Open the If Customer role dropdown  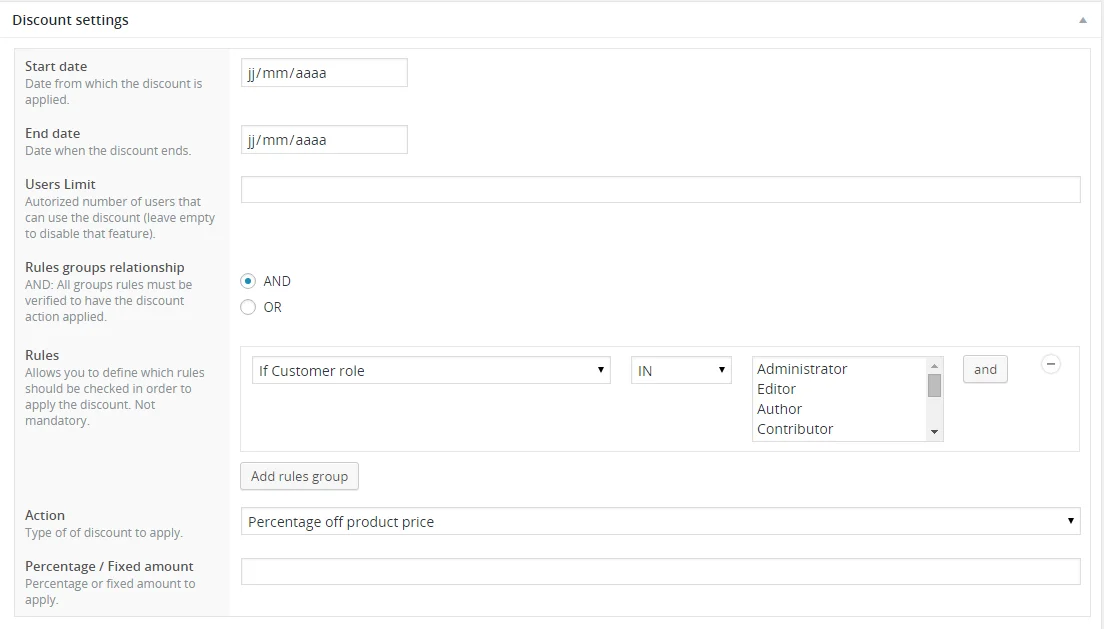[430, 370]
